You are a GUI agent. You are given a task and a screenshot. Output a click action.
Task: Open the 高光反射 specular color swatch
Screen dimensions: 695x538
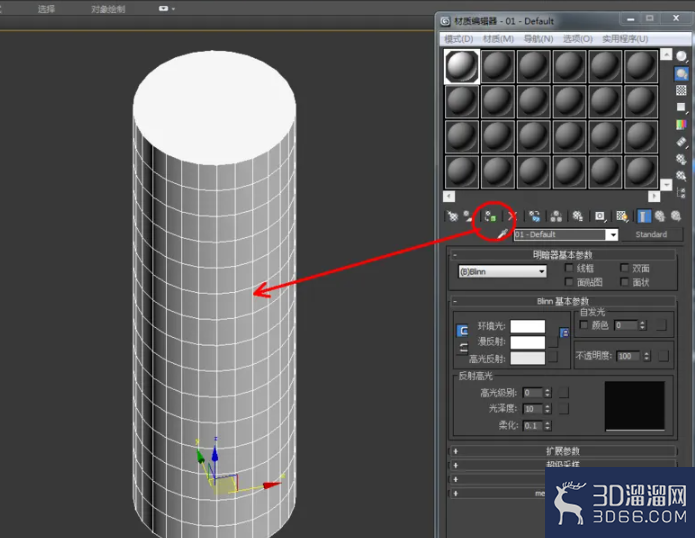coord(527,358)
